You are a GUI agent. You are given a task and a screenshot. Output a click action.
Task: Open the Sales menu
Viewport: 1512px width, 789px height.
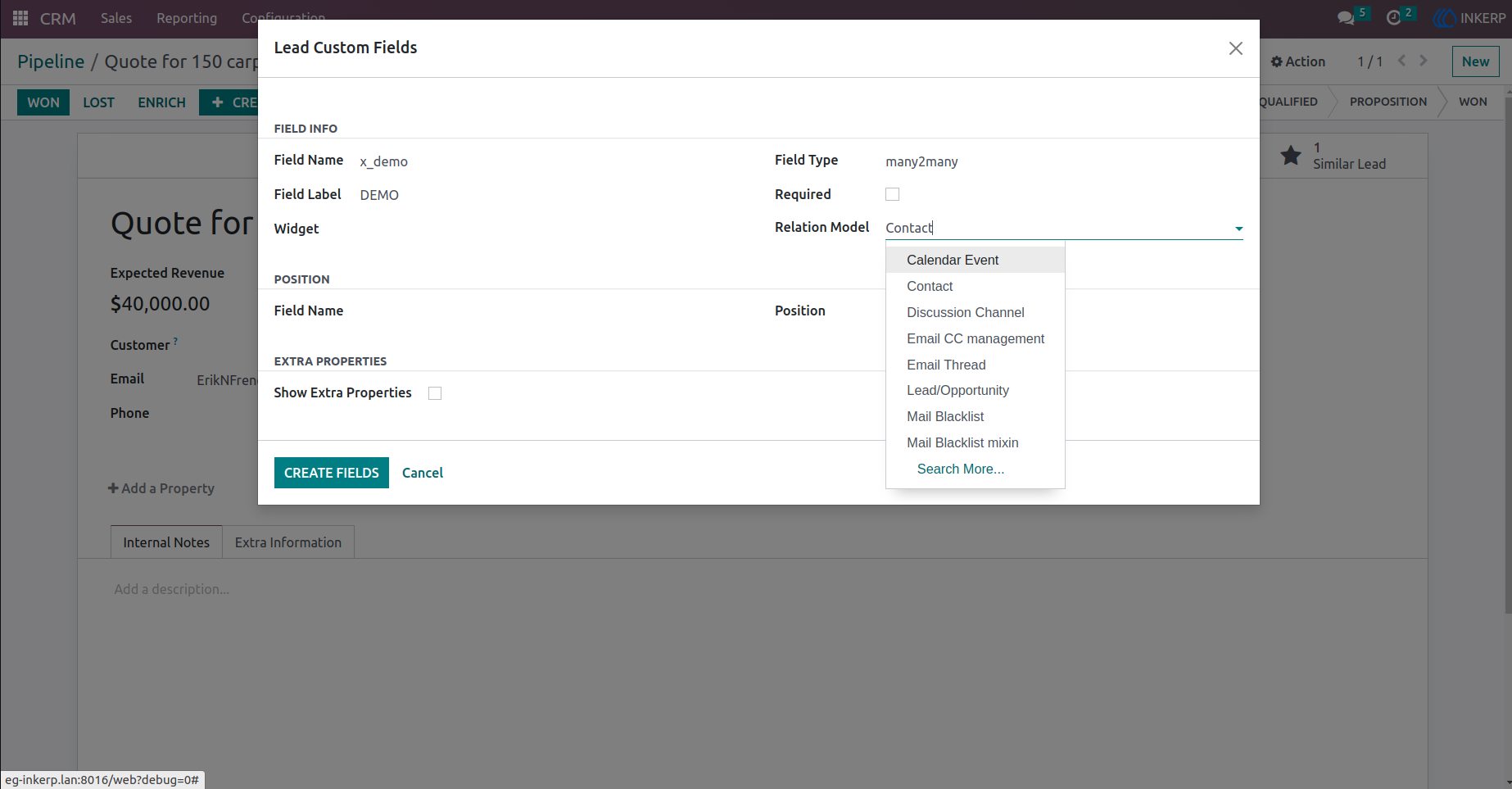(116, 18)
